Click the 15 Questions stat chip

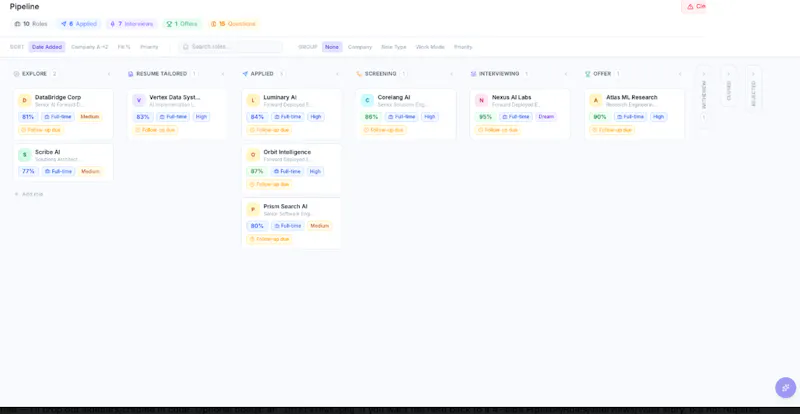[x=233, y=24]
